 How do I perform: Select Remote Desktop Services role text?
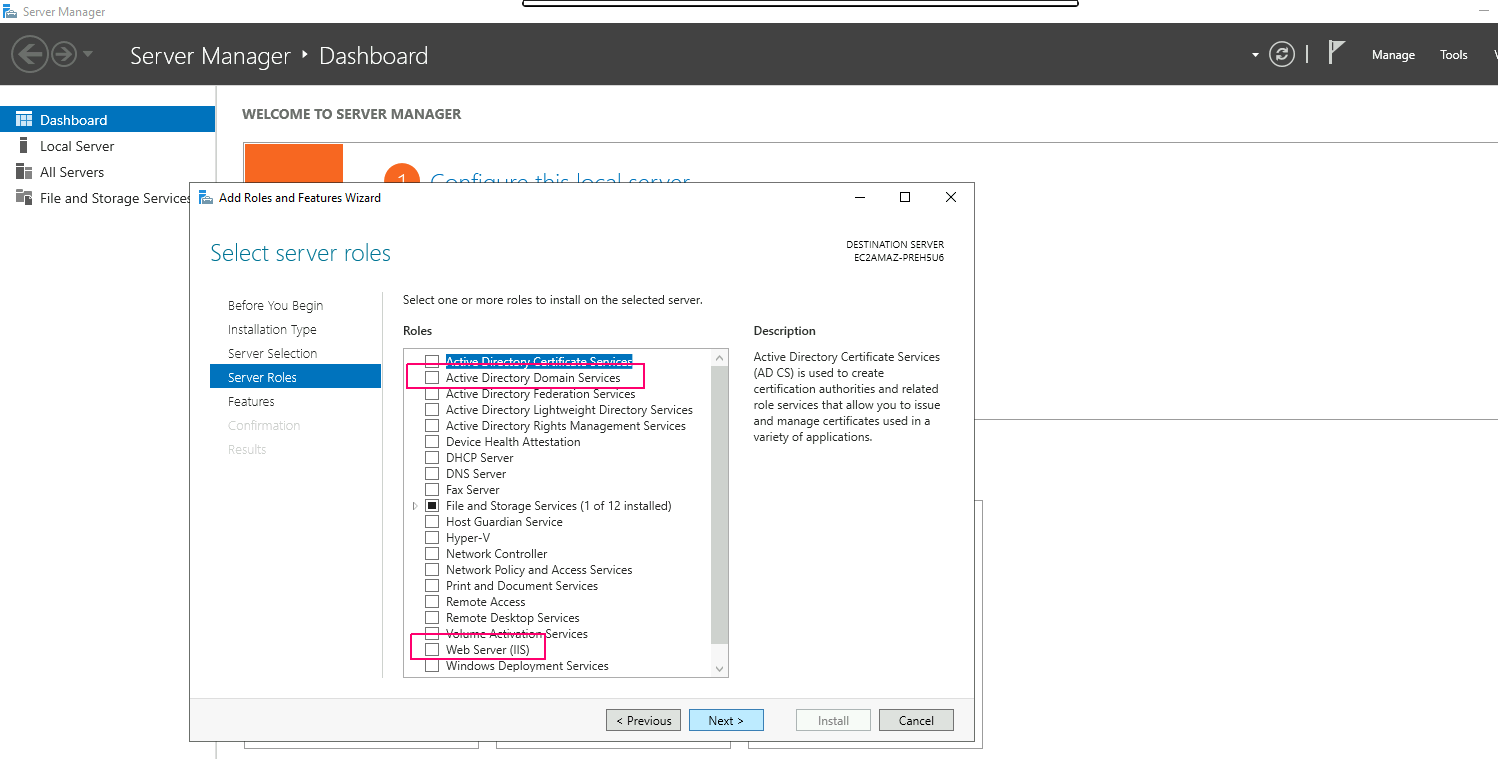513,618
